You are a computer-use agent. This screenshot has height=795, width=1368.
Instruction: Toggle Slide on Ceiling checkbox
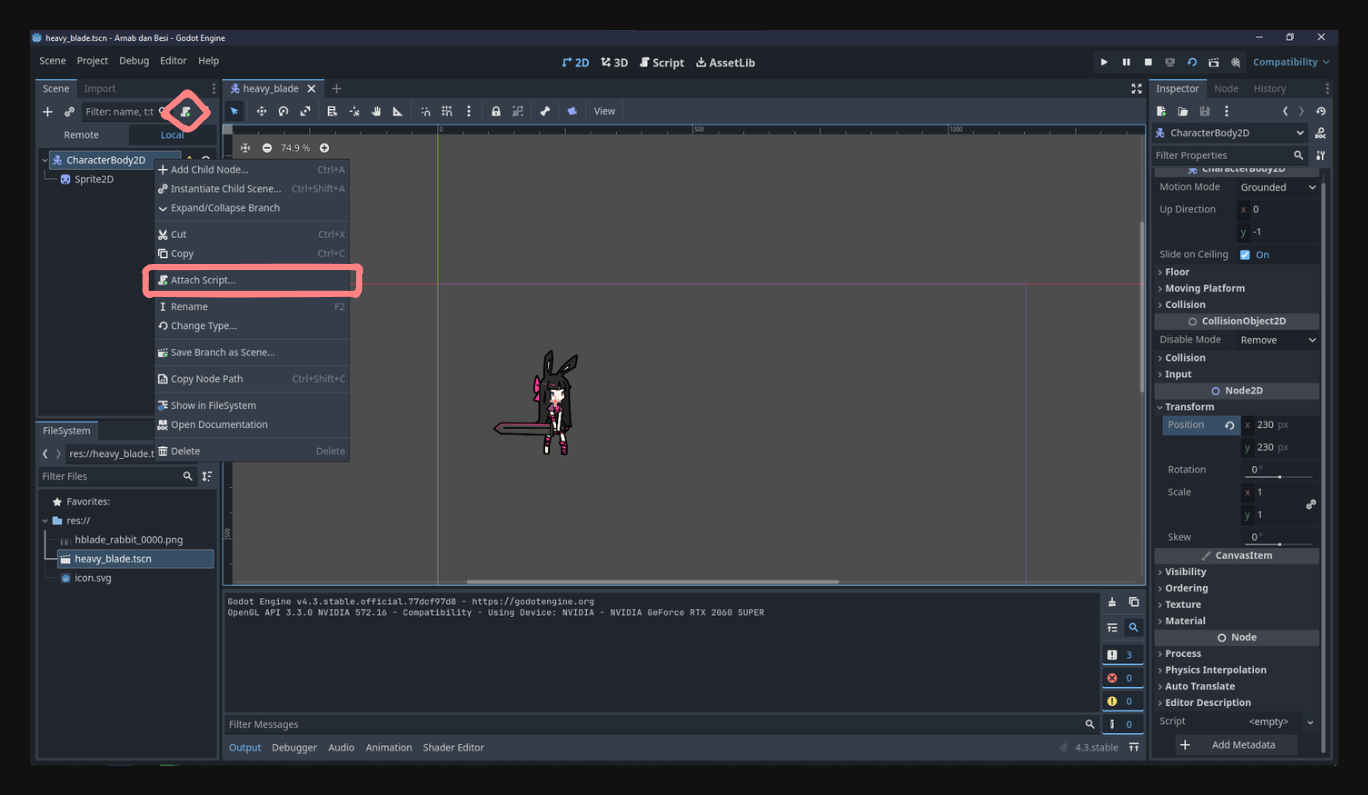[1245, 255]
